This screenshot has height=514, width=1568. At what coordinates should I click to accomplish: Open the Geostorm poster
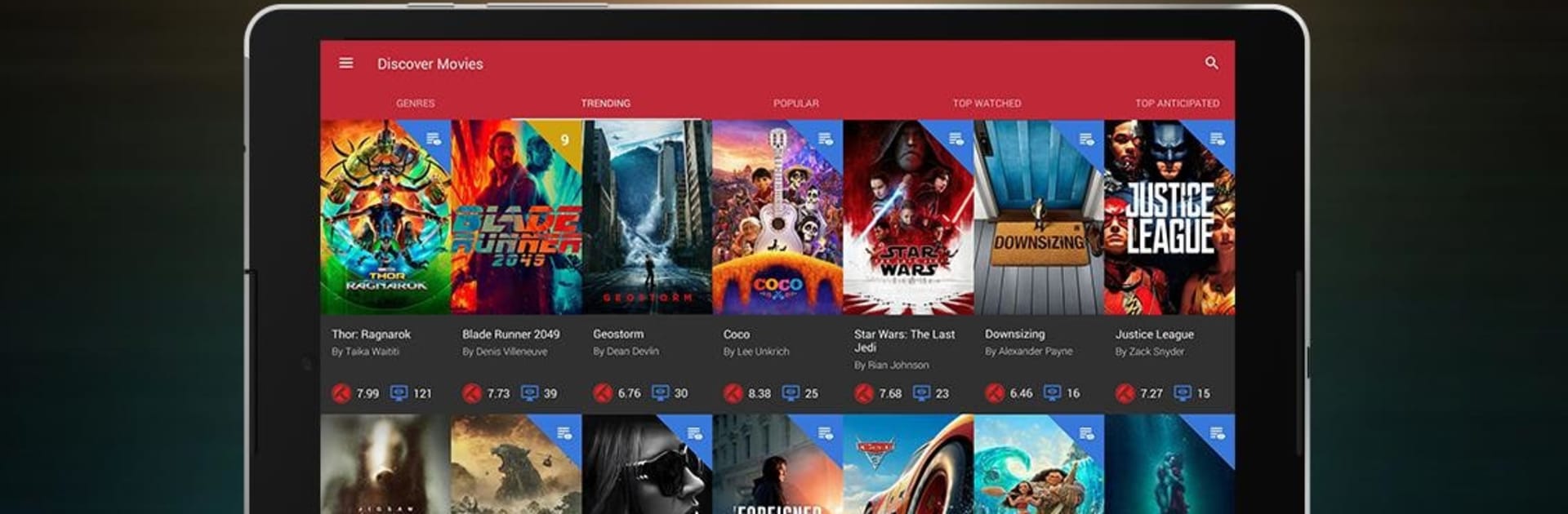[x=647, y=218]
